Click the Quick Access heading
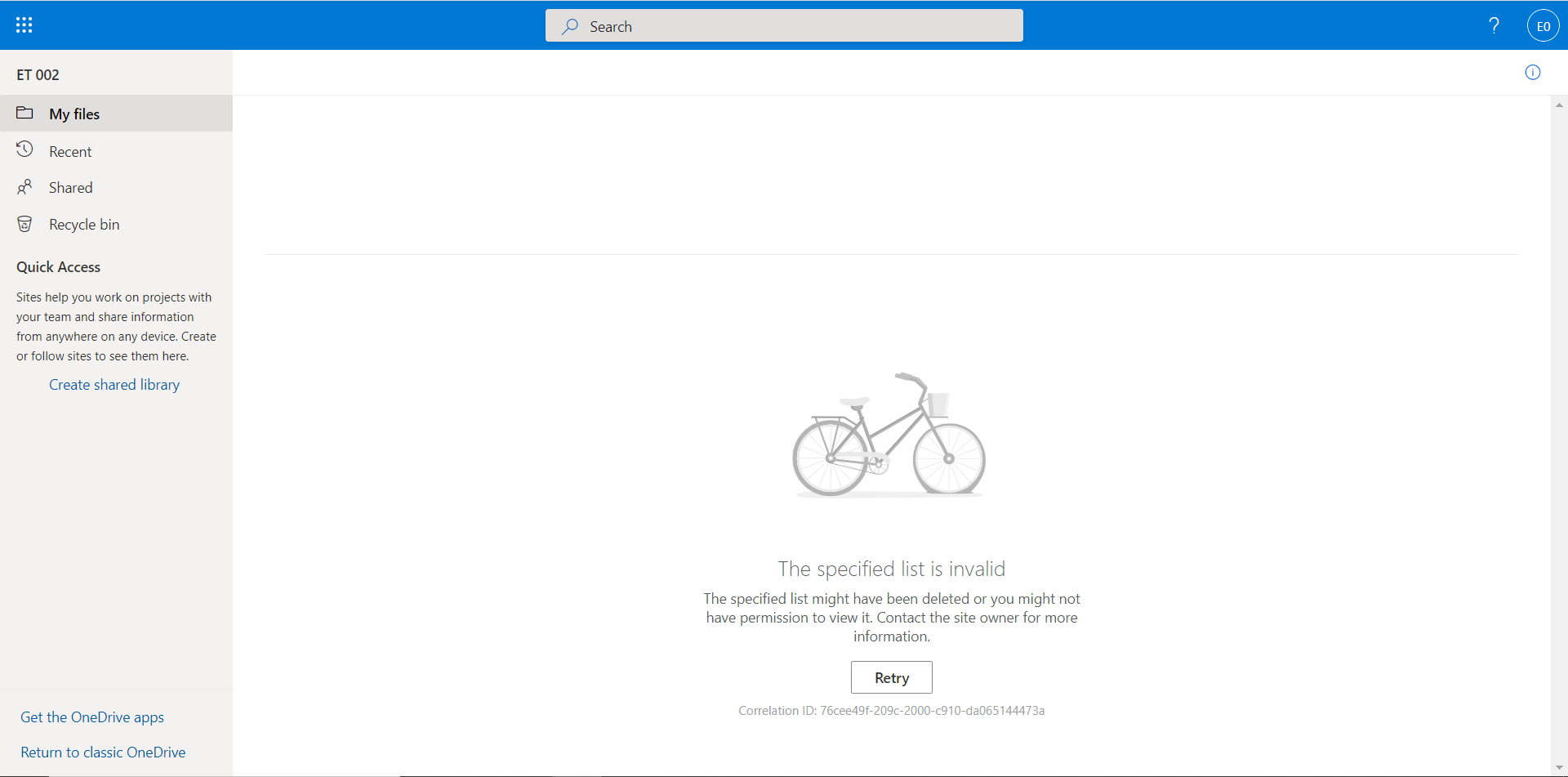The width and height of the screenshot is (1568, 777). coord(58,267)
